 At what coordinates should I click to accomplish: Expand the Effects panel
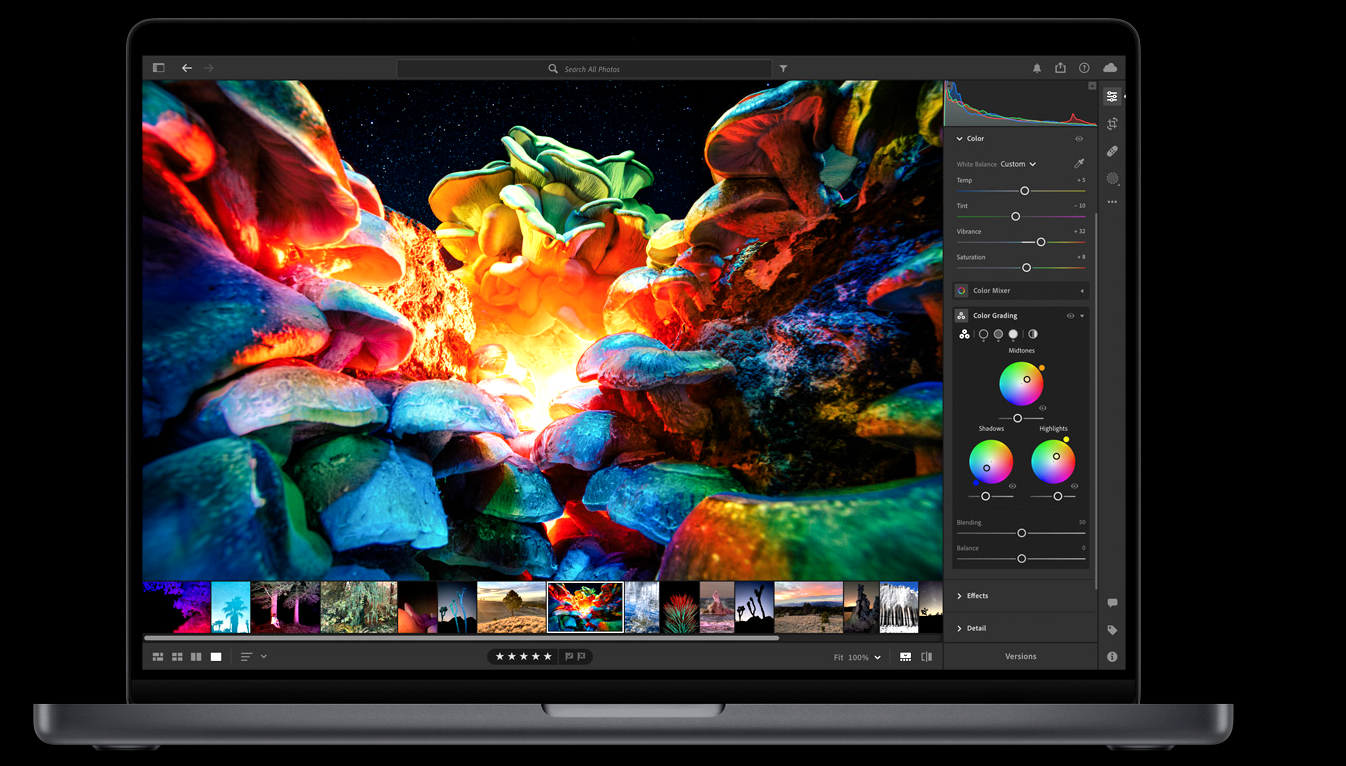click(x=977, y=596)
